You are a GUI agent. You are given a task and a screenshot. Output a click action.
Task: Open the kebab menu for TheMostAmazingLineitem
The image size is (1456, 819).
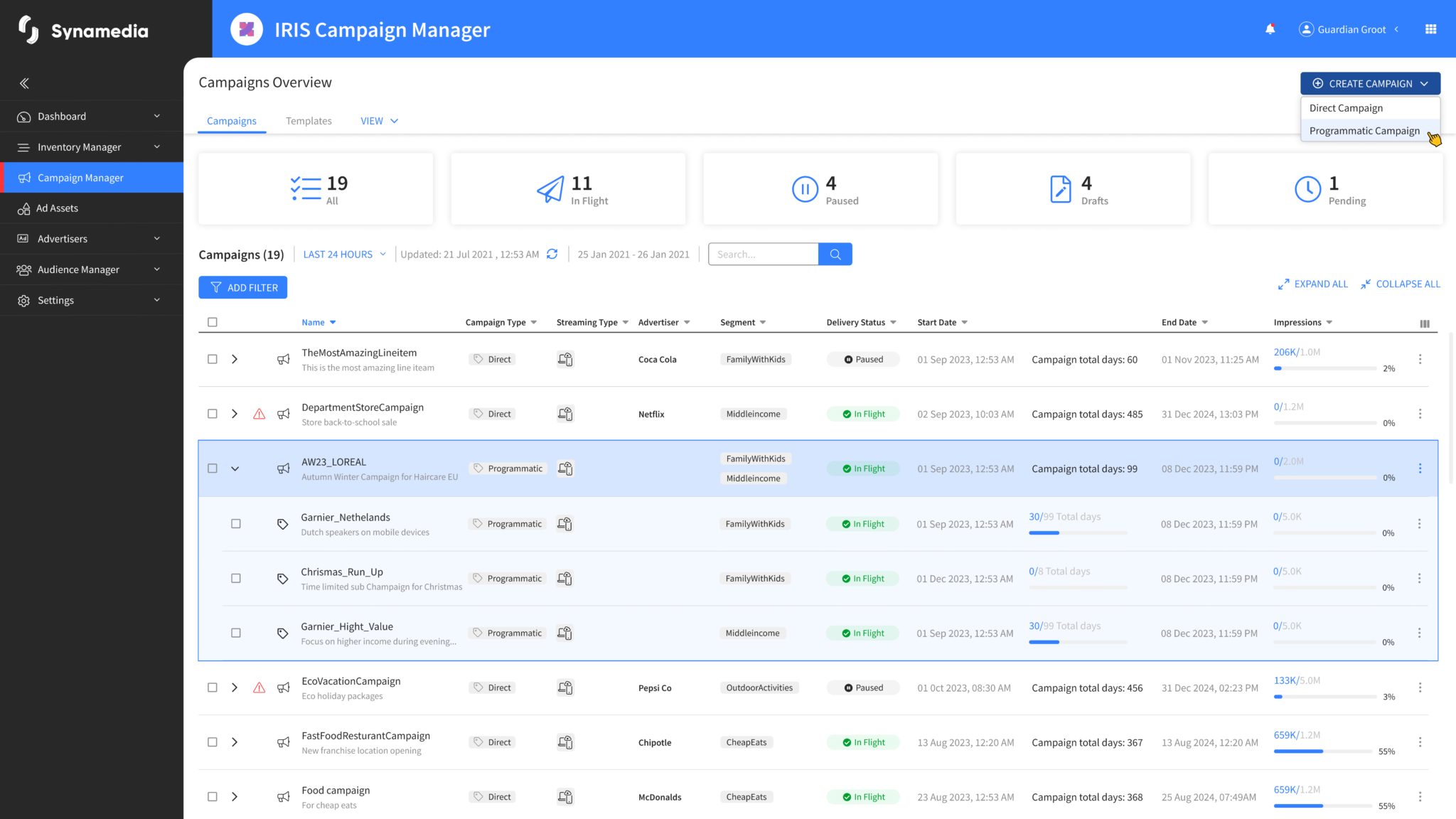(1420, 359)
